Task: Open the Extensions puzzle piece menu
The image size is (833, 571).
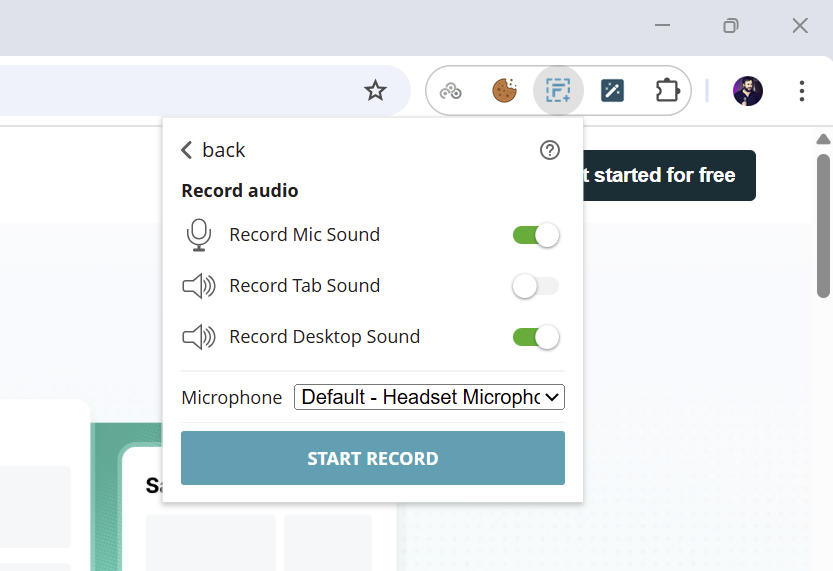Action: point(667,90)
